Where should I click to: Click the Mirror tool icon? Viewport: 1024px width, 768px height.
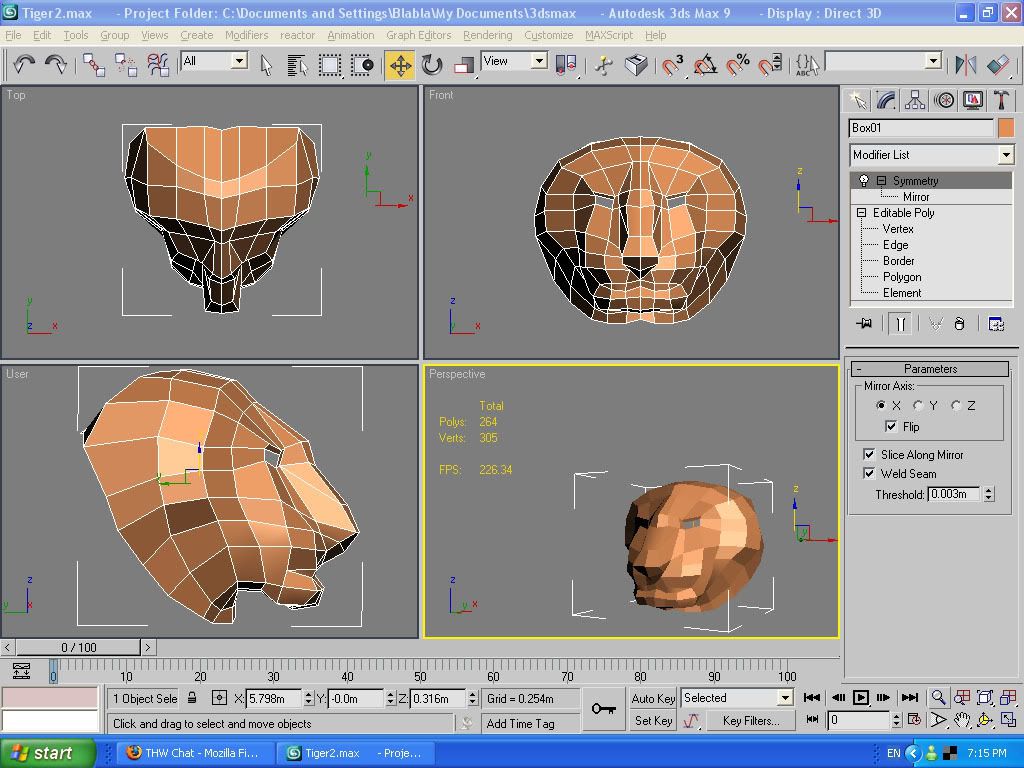point(965,65)
